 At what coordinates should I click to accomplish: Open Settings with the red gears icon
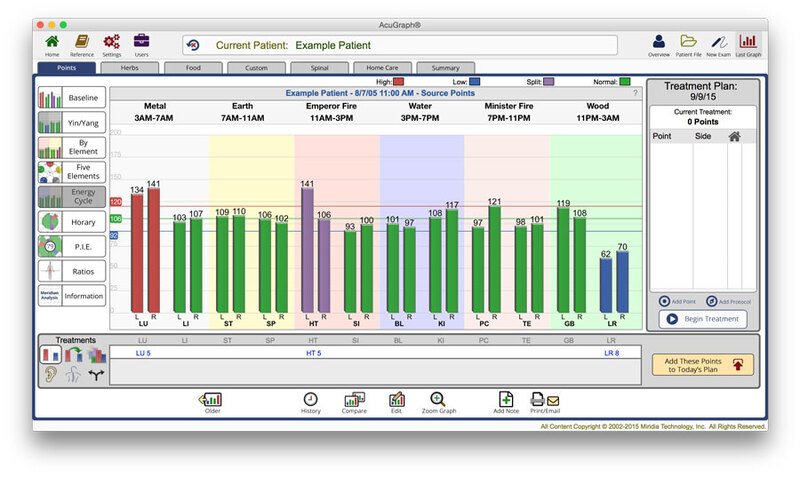coord(111,43)
